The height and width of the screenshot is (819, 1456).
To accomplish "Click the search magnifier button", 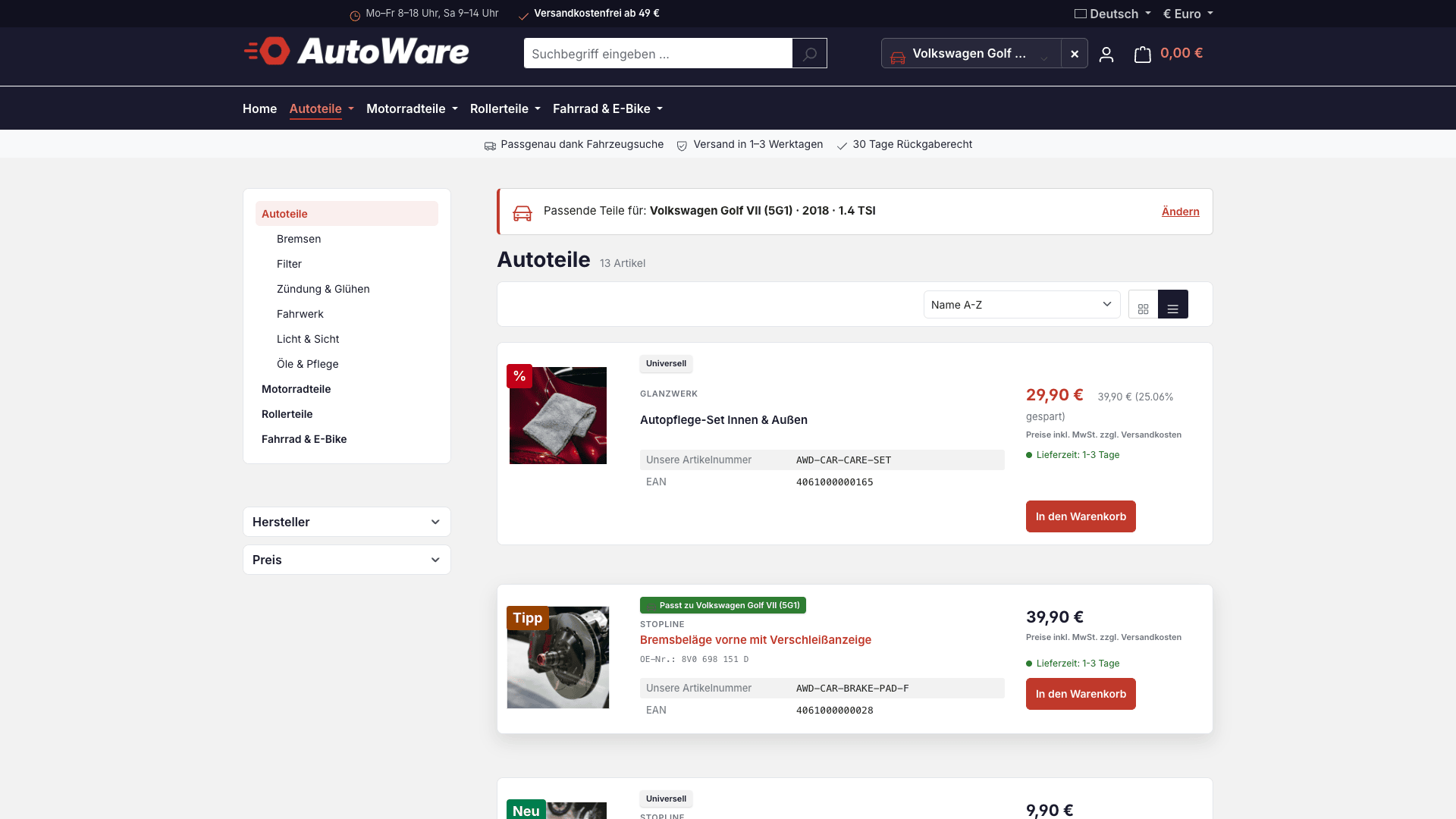I will point(809,53).
